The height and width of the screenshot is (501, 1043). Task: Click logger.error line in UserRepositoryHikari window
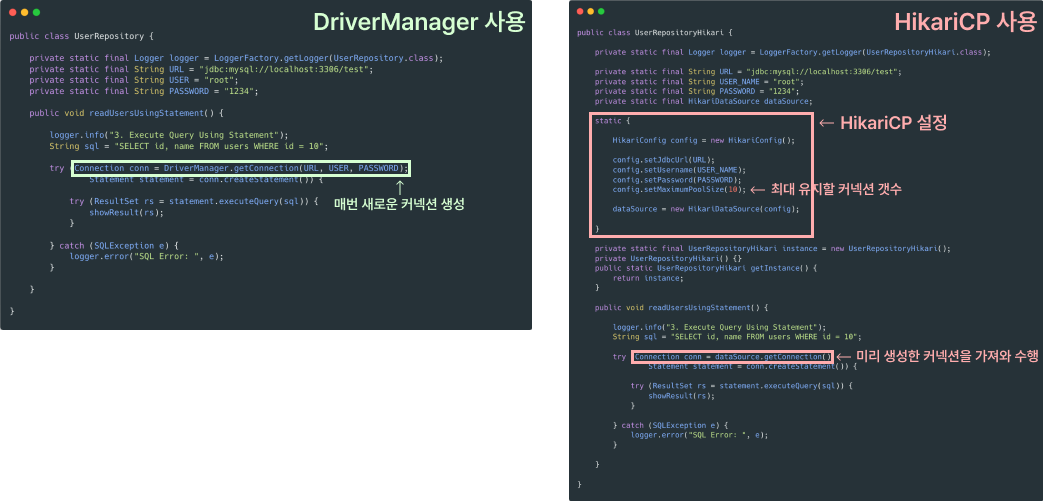(x=700, y=435)
